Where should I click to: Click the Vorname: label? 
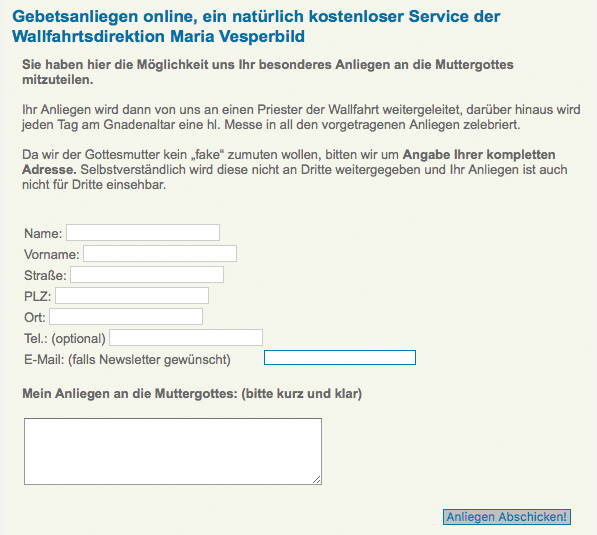click(x=52, y=254)
